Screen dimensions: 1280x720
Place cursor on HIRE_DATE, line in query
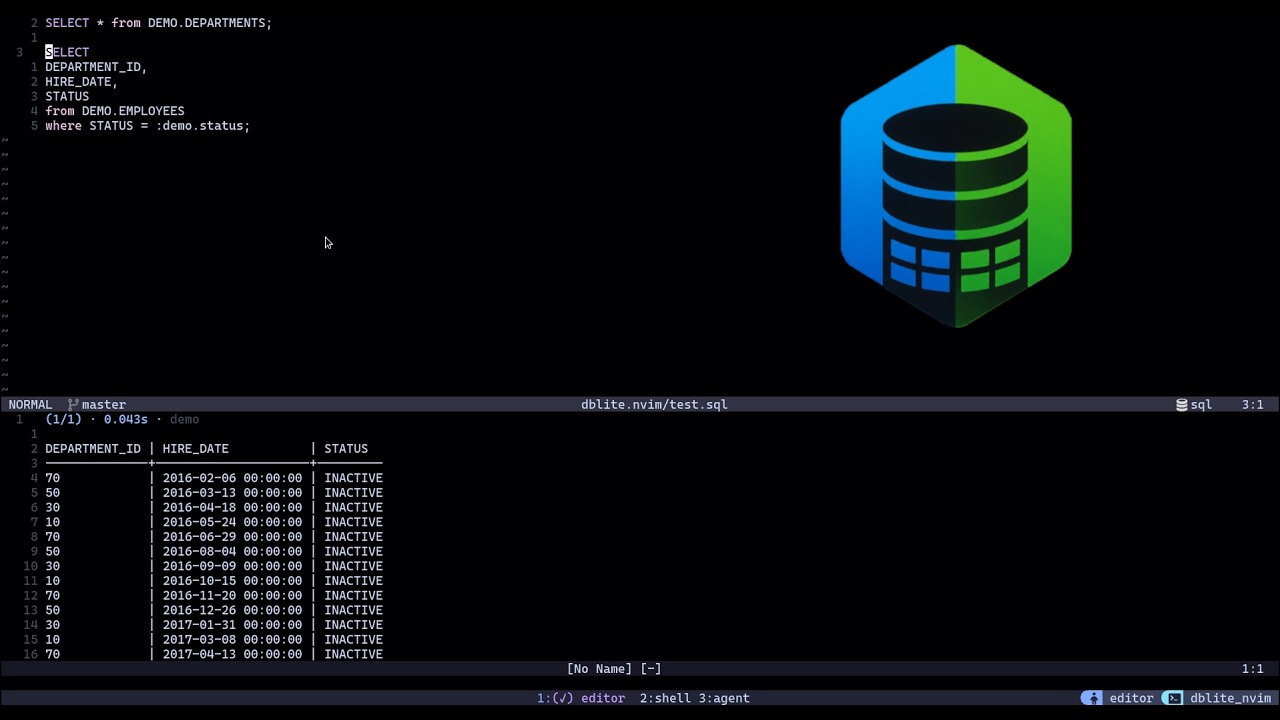(x=81, y=82)
